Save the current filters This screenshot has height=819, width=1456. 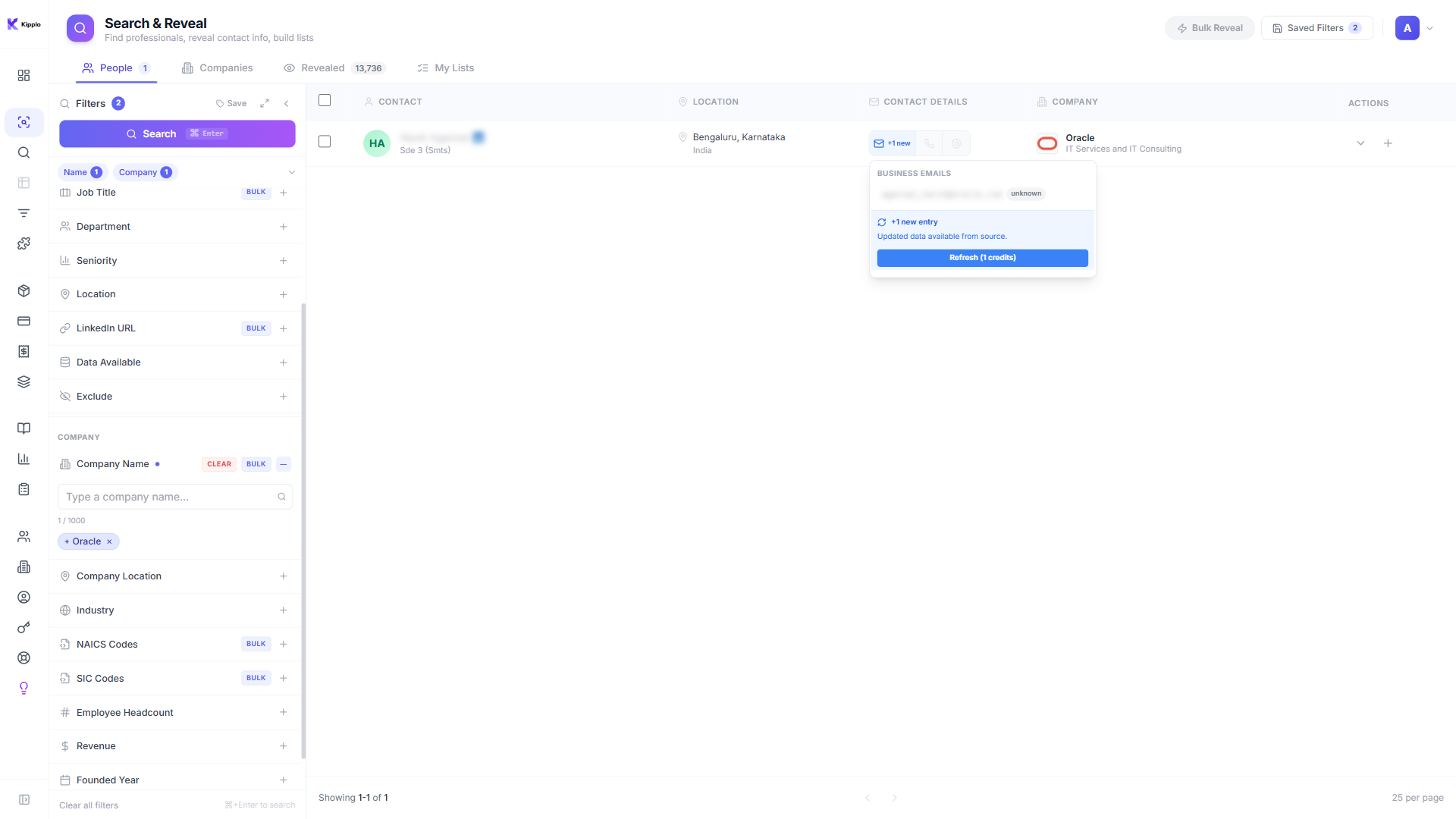231,103
